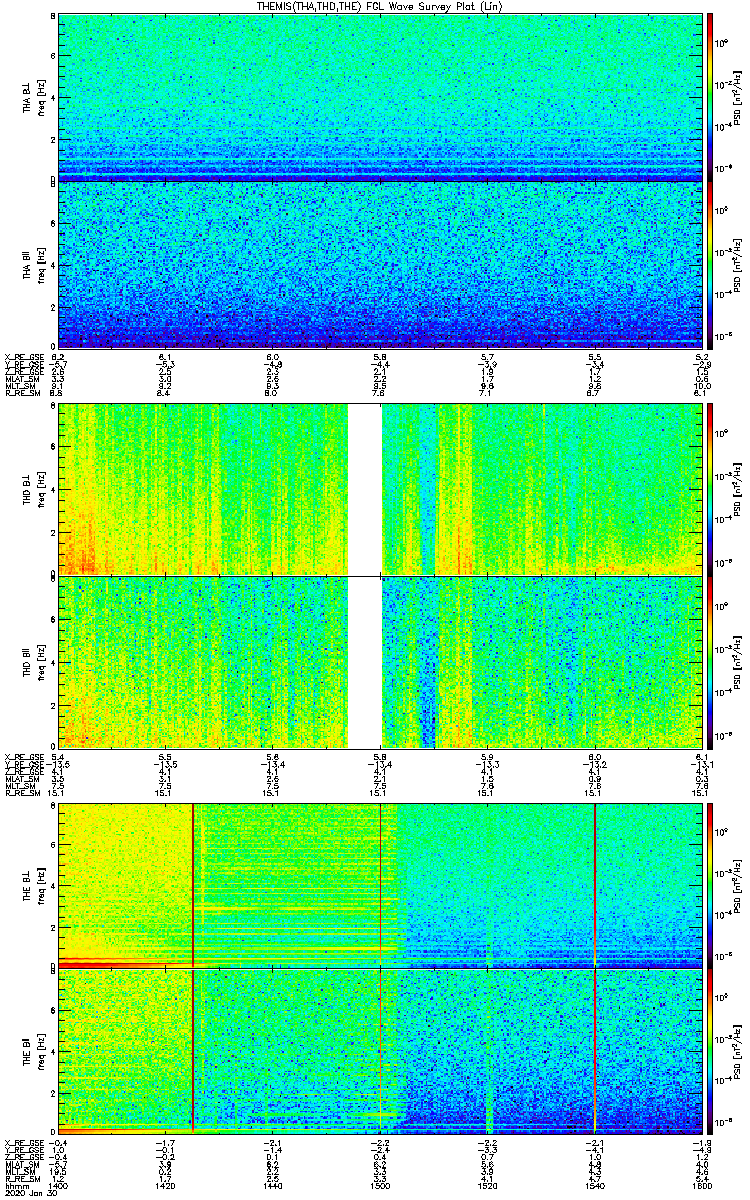Pick the THE B-perpendicular spectrogram panel
This screenshot has width=750, height=1200.
(x=379, y=884)
